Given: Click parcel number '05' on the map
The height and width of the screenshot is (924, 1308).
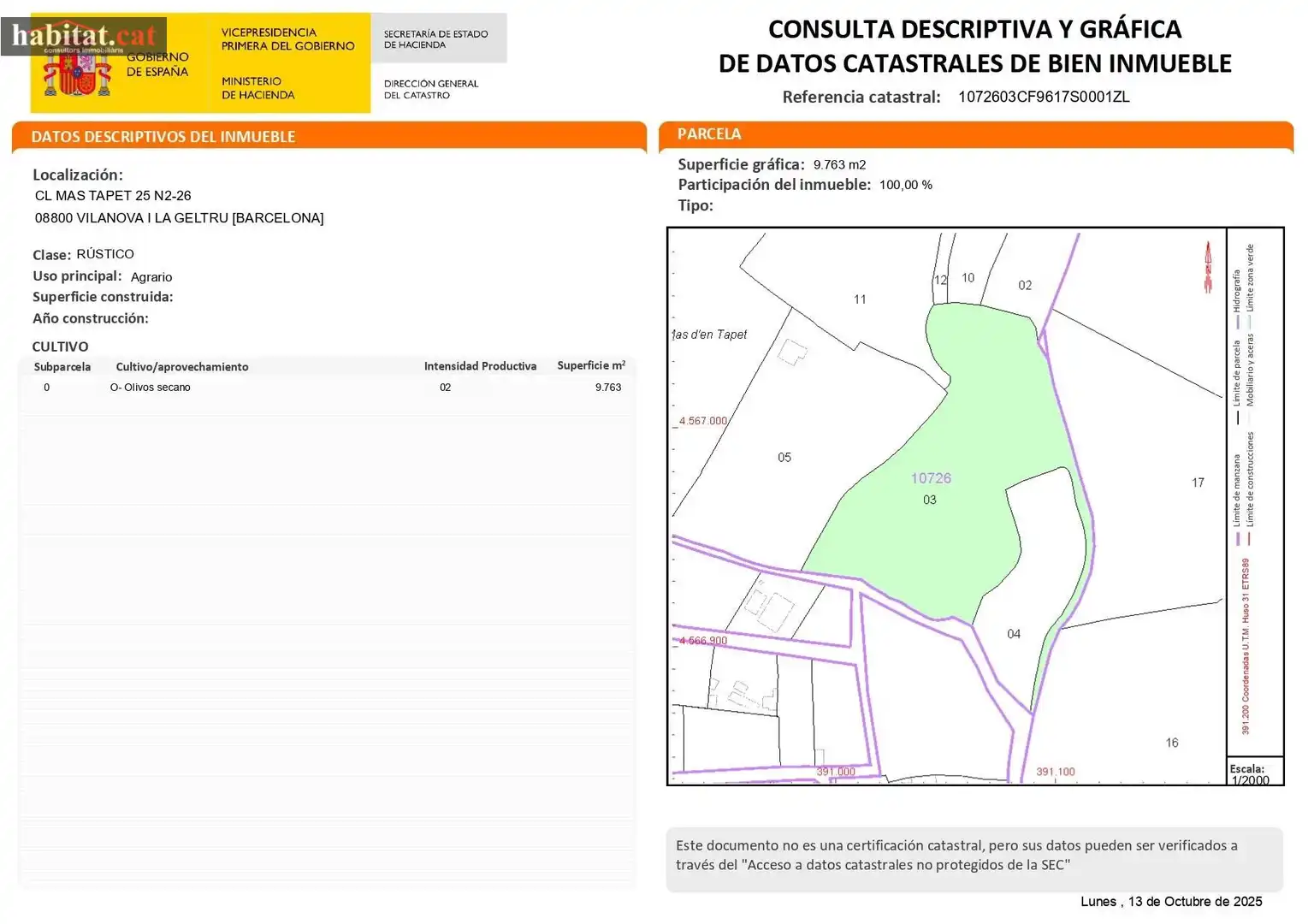Looking at the screenshot, I should (x=784, y=458).
